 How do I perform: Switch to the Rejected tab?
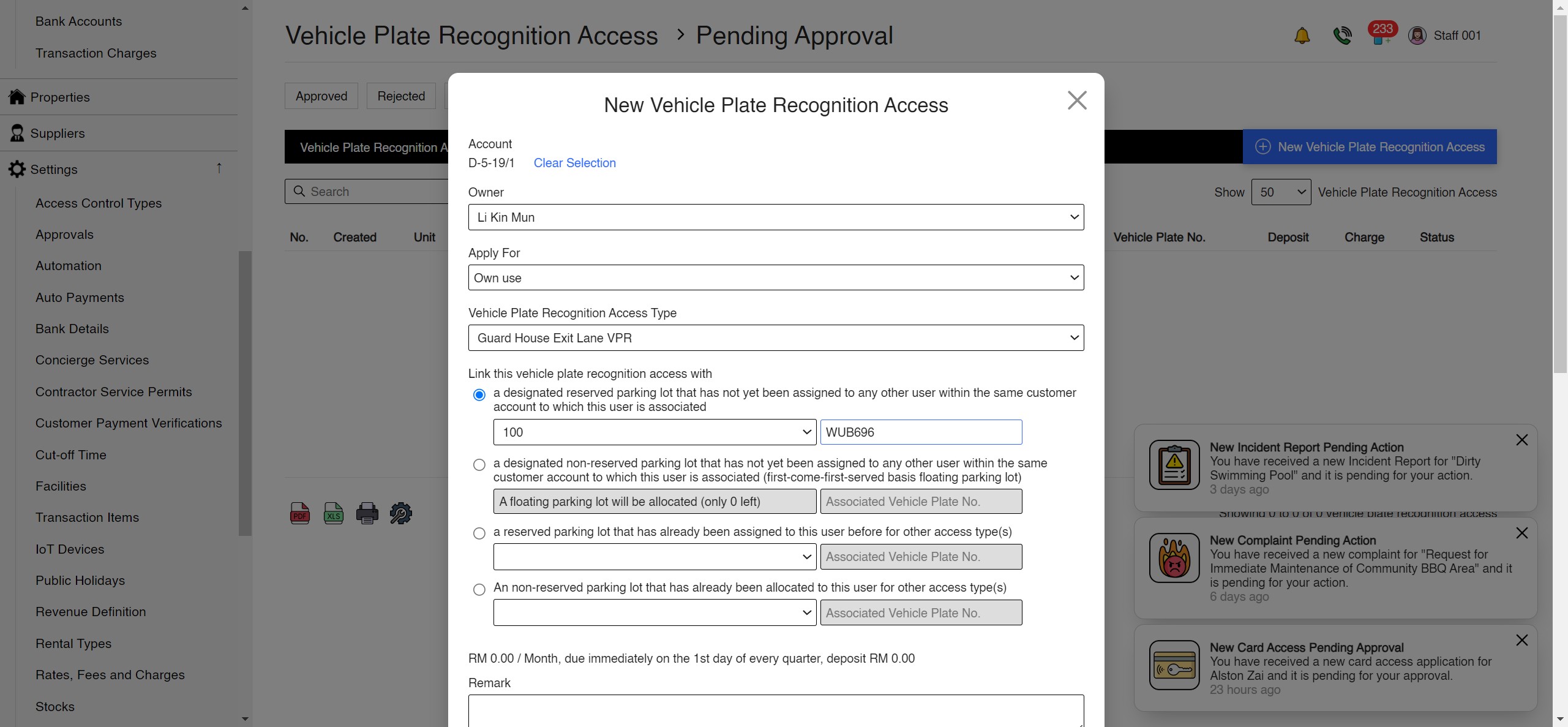(401, 96)
